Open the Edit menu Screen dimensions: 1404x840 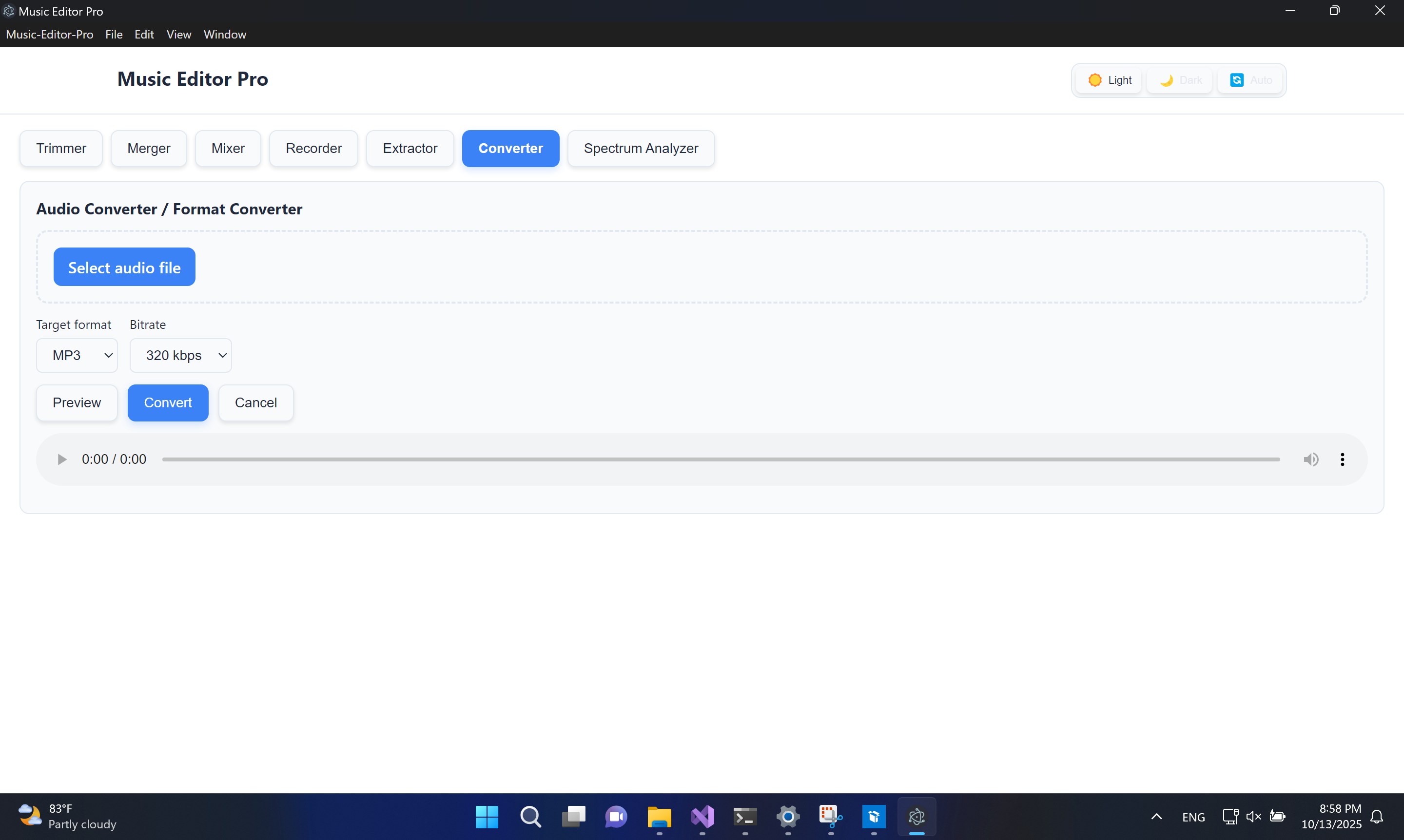click(x=144, y=35)
